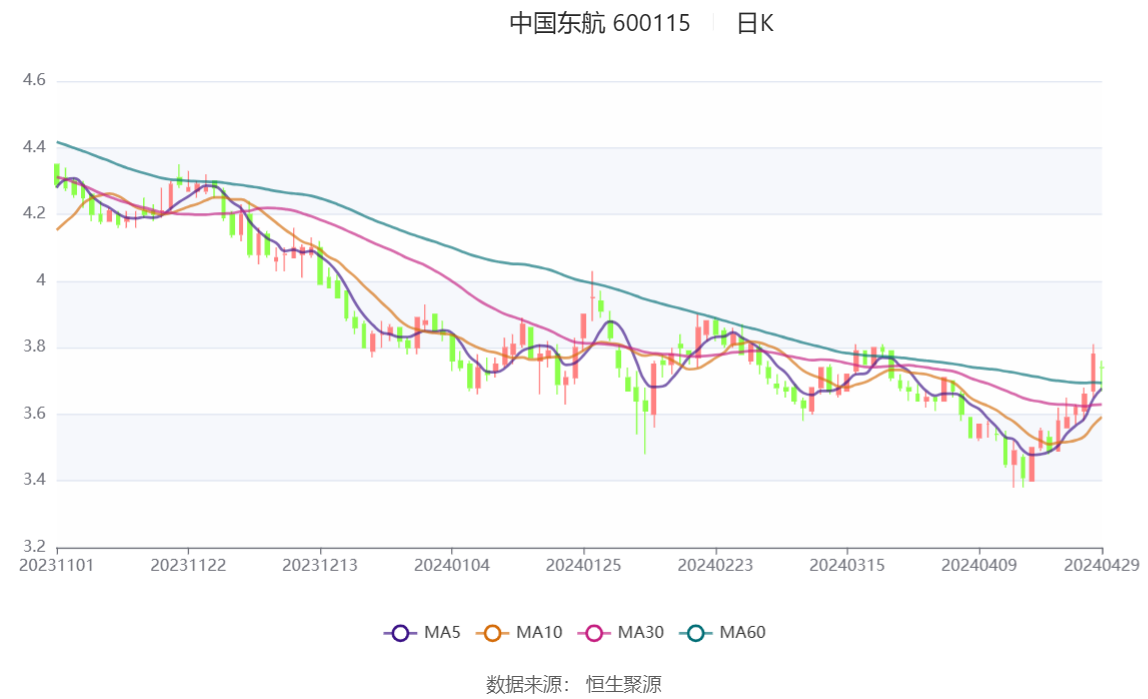Click the 3.2 value on the price axis
Screen dimensions: 1148x699
click(x=35, y=547)
